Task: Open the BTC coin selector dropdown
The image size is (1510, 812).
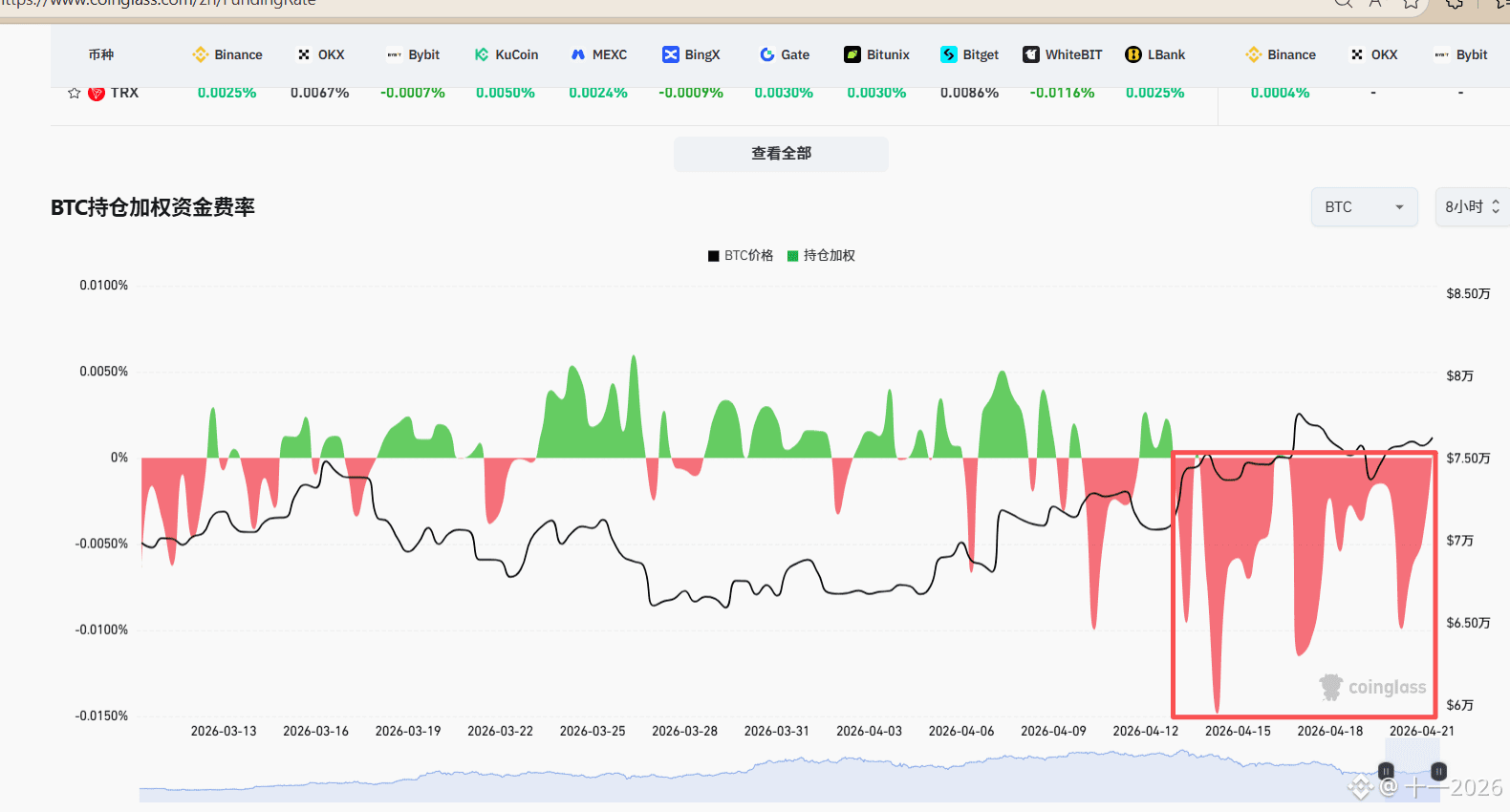Action: (x=1364, y=207)
